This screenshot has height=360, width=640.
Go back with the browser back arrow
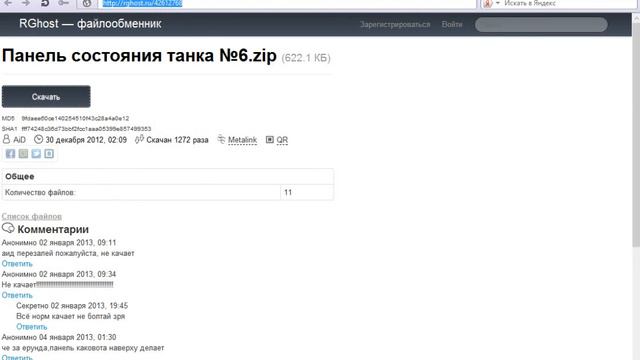[8, 3]
